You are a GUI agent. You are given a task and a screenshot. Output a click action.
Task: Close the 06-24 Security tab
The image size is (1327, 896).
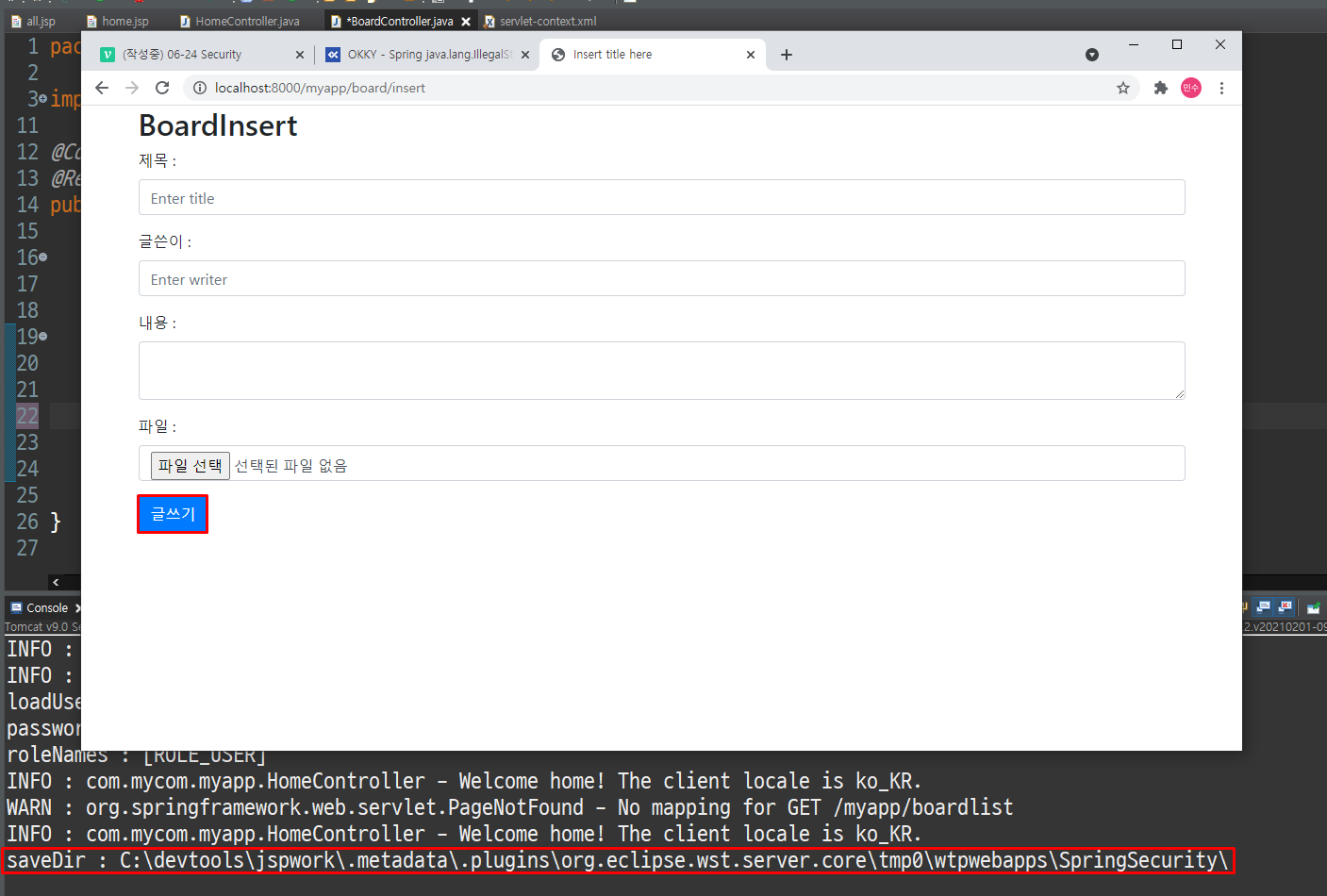pyautogui.click(x=300, y=55)
